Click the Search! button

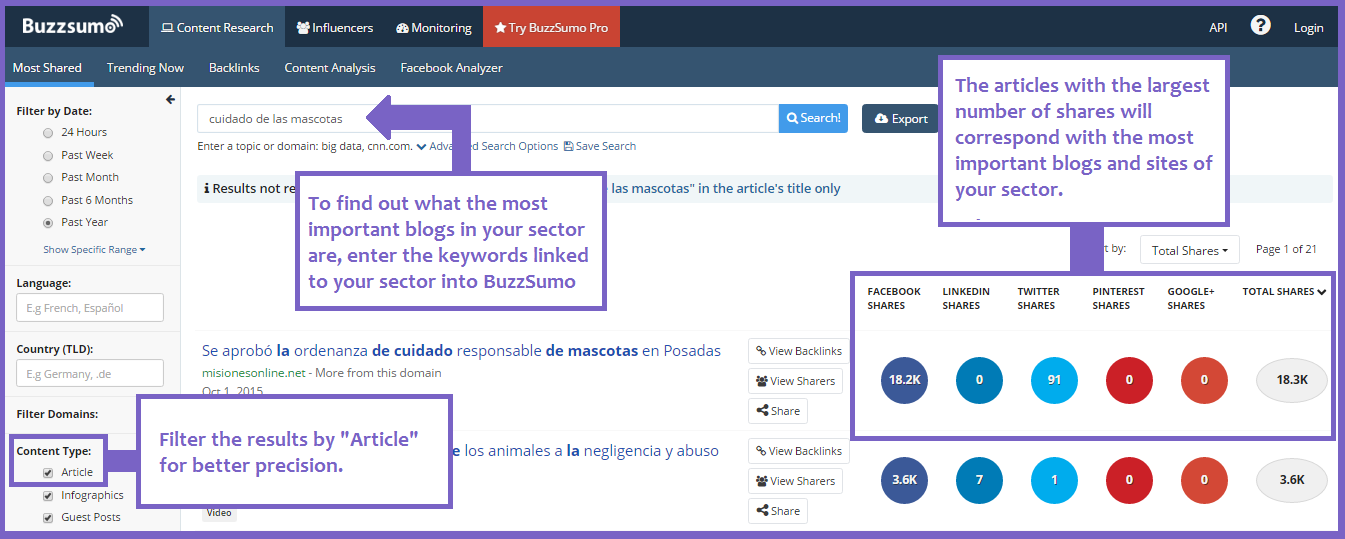tap(813, 118)
